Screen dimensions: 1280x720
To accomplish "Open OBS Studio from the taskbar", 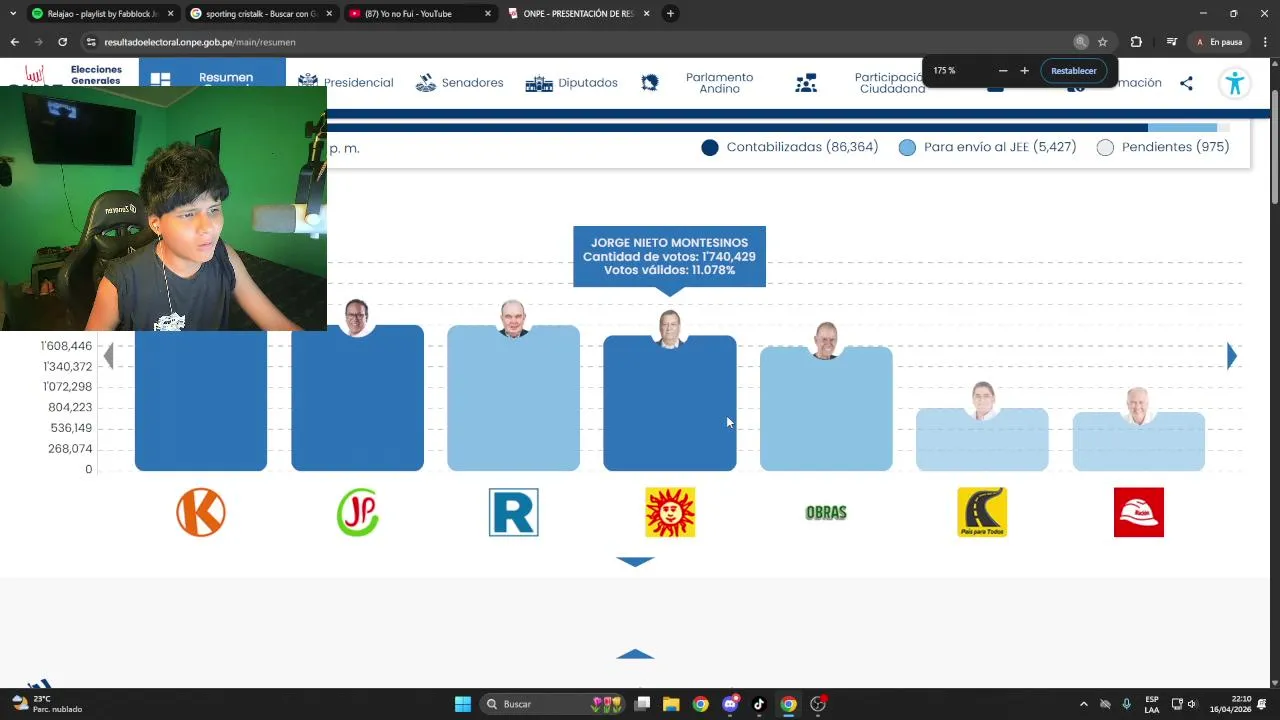I will 818,704.
